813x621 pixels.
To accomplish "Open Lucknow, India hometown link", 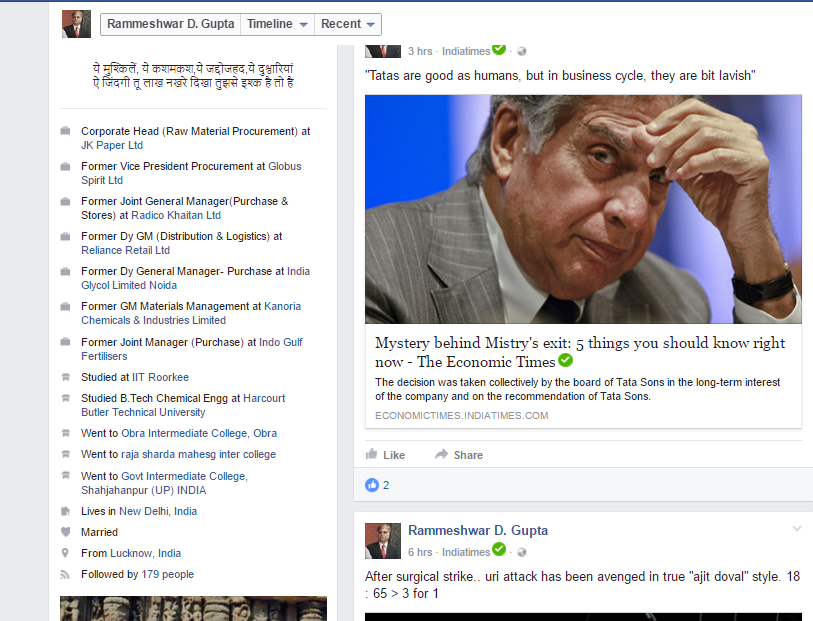I will tap(146, 553).
